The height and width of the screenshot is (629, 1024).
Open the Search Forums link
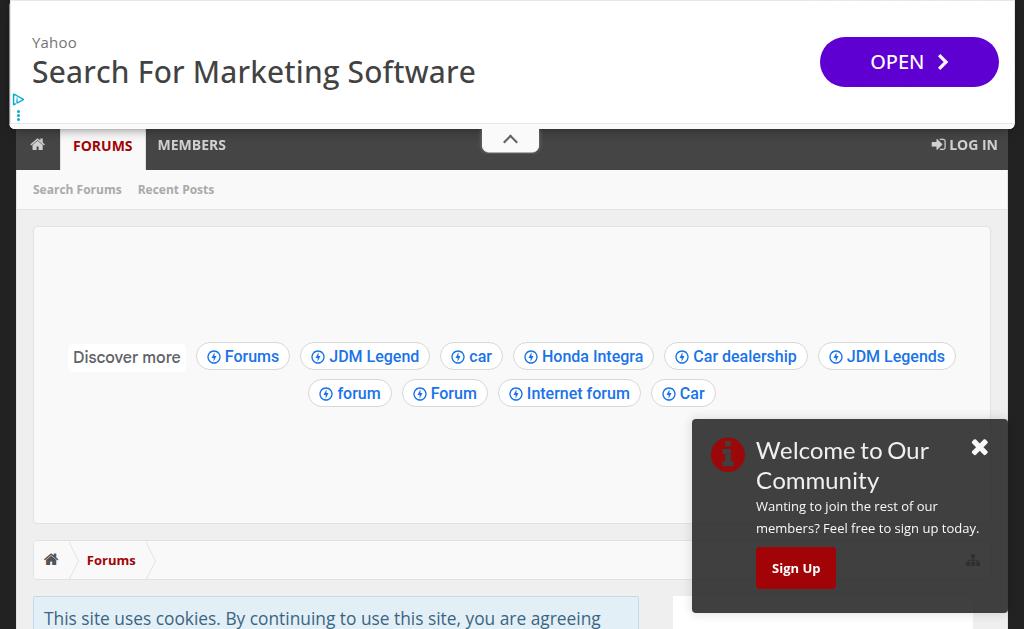click(x=77, y=189)
